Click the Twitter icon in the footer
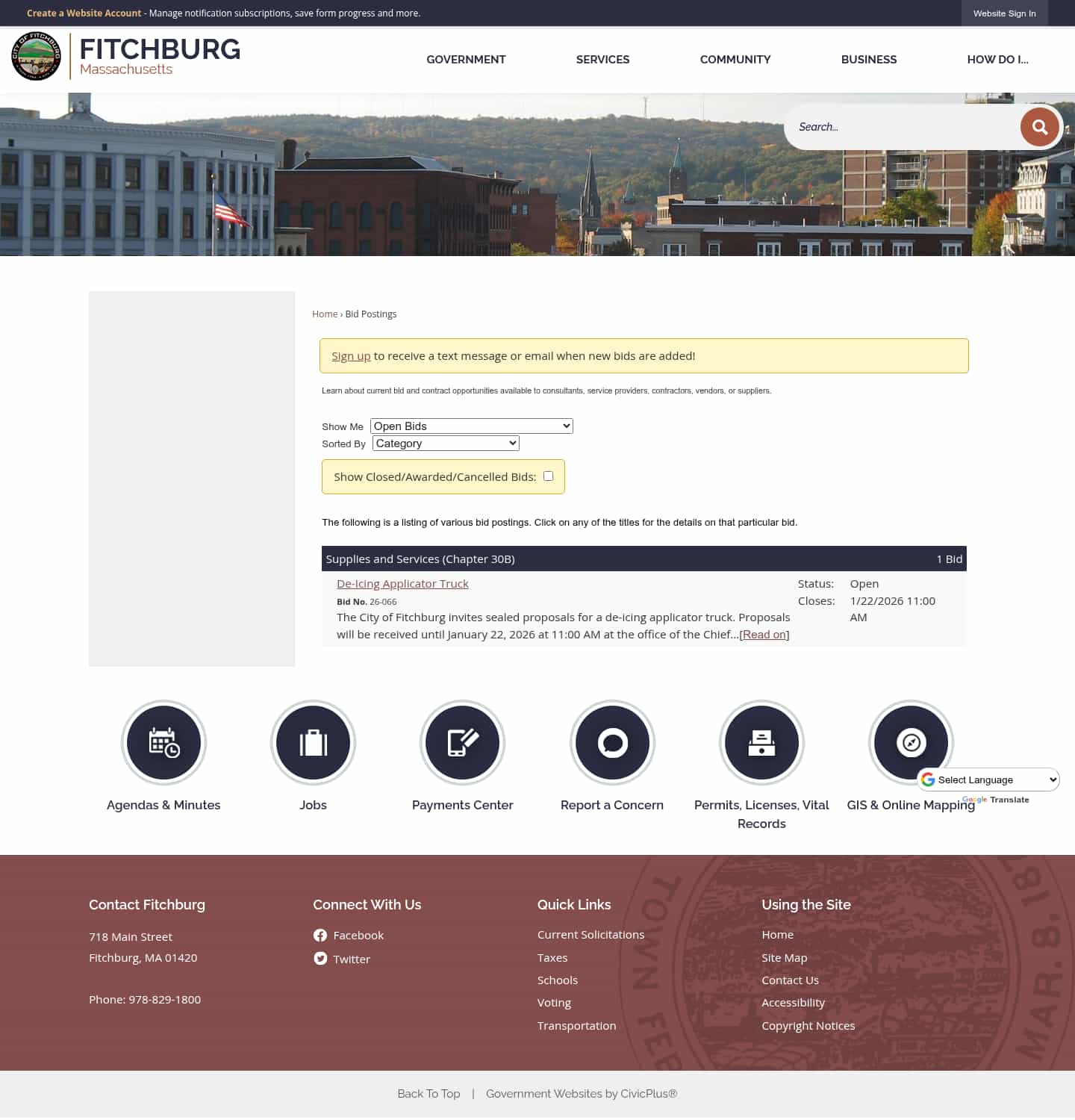 320,959
